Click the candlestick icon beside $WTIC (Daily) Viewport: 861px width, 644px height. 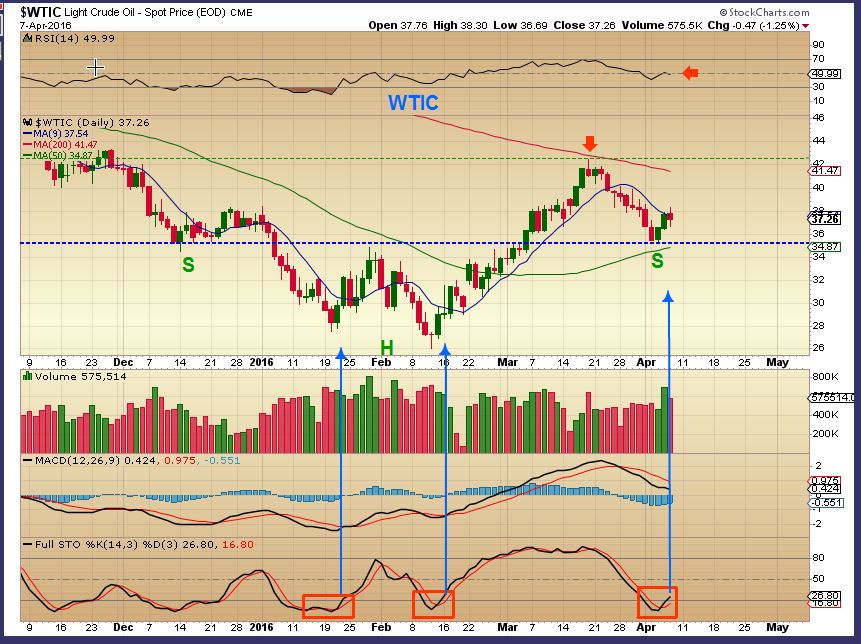click(27, 122)
